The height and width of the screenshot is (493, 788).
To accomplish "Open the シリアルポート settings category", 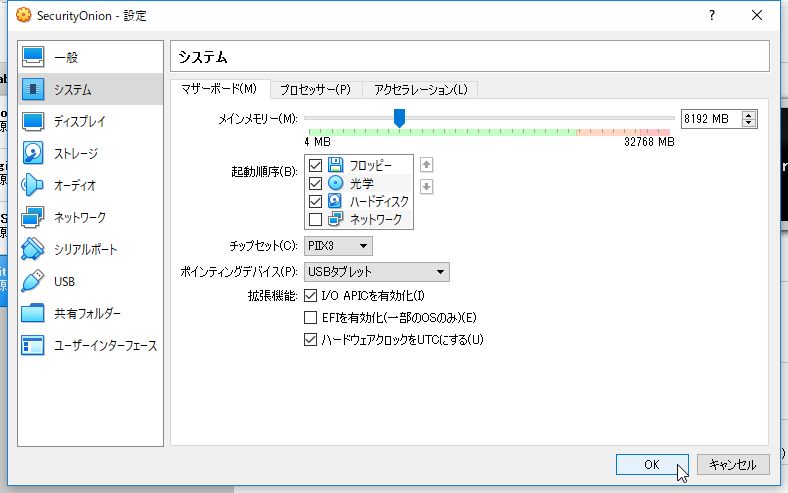I will (90, 249).
